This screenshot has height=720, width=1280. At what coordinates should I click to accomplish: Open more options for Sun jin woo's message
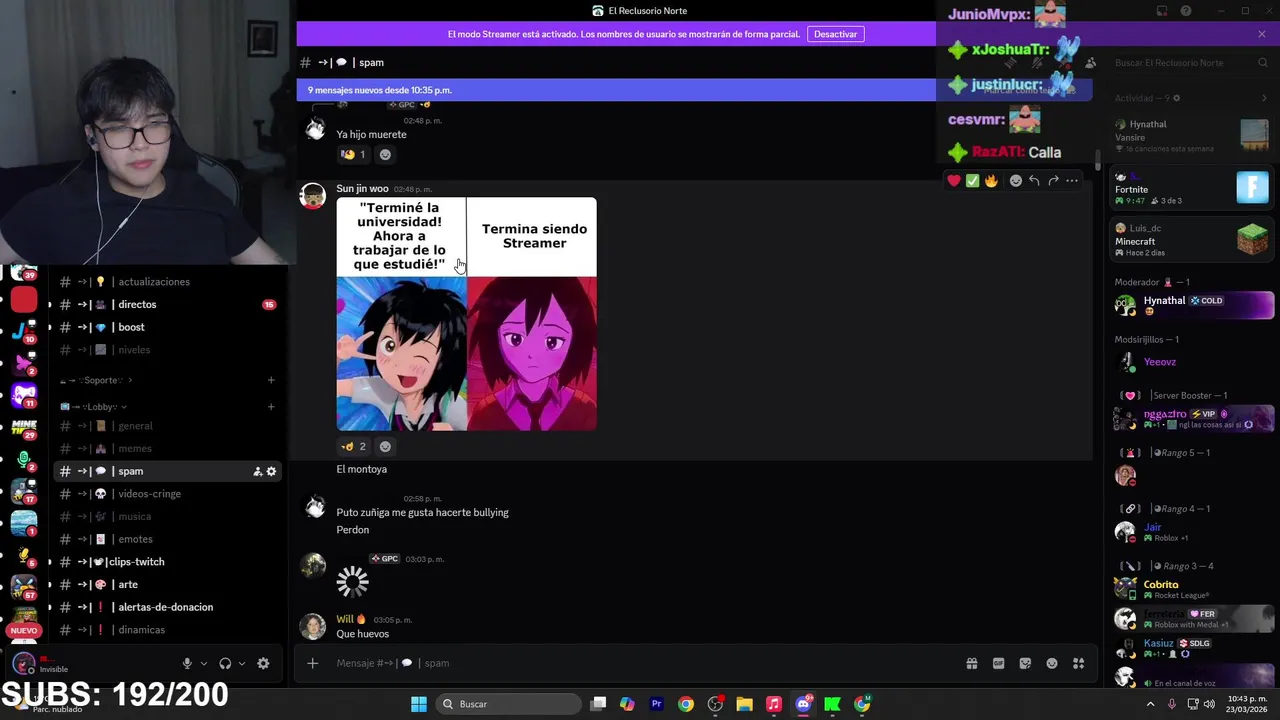coord(1072,181)
